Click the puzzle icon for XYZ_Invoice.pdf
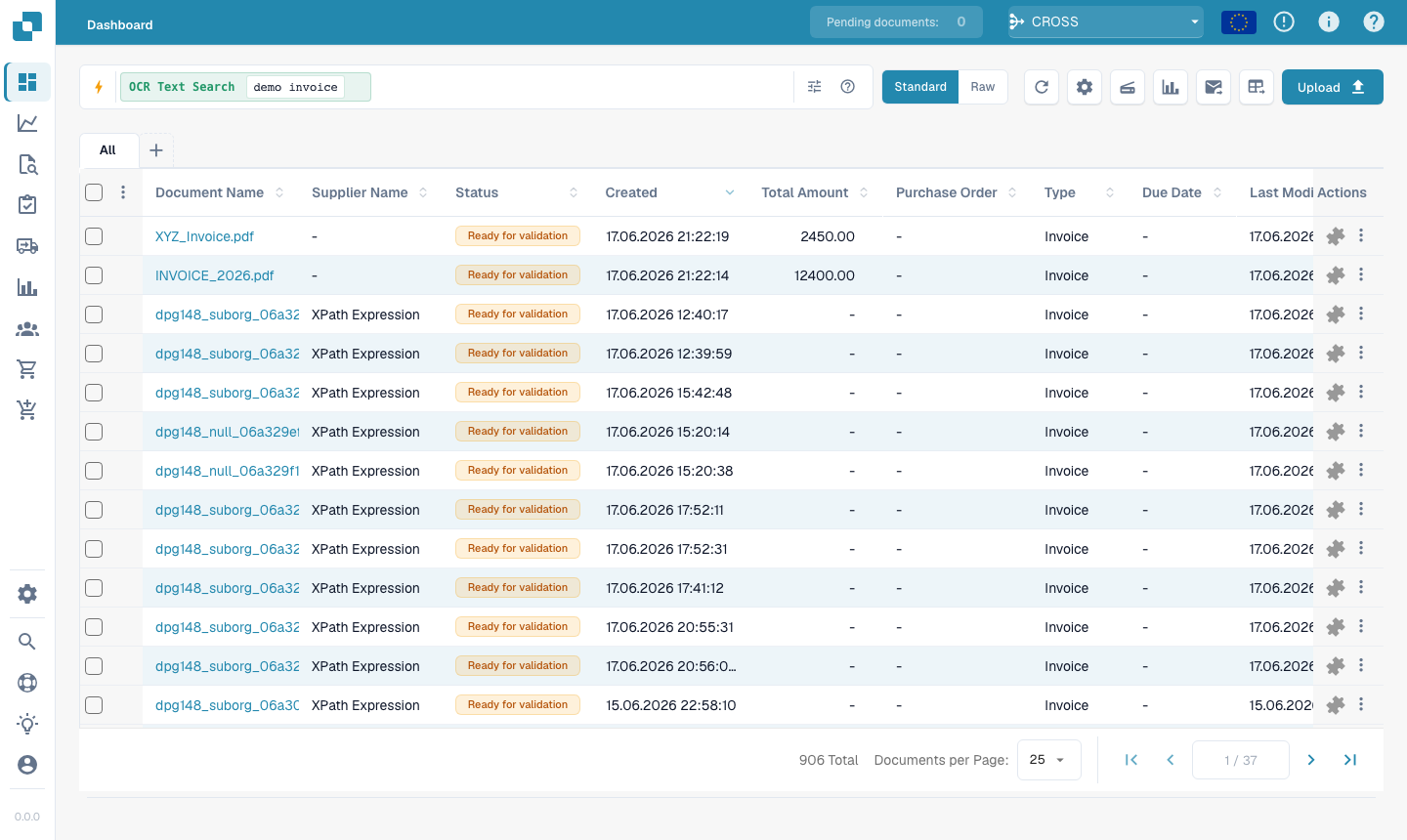Viewport: 1407px width, 840px height. (1336, 236)
